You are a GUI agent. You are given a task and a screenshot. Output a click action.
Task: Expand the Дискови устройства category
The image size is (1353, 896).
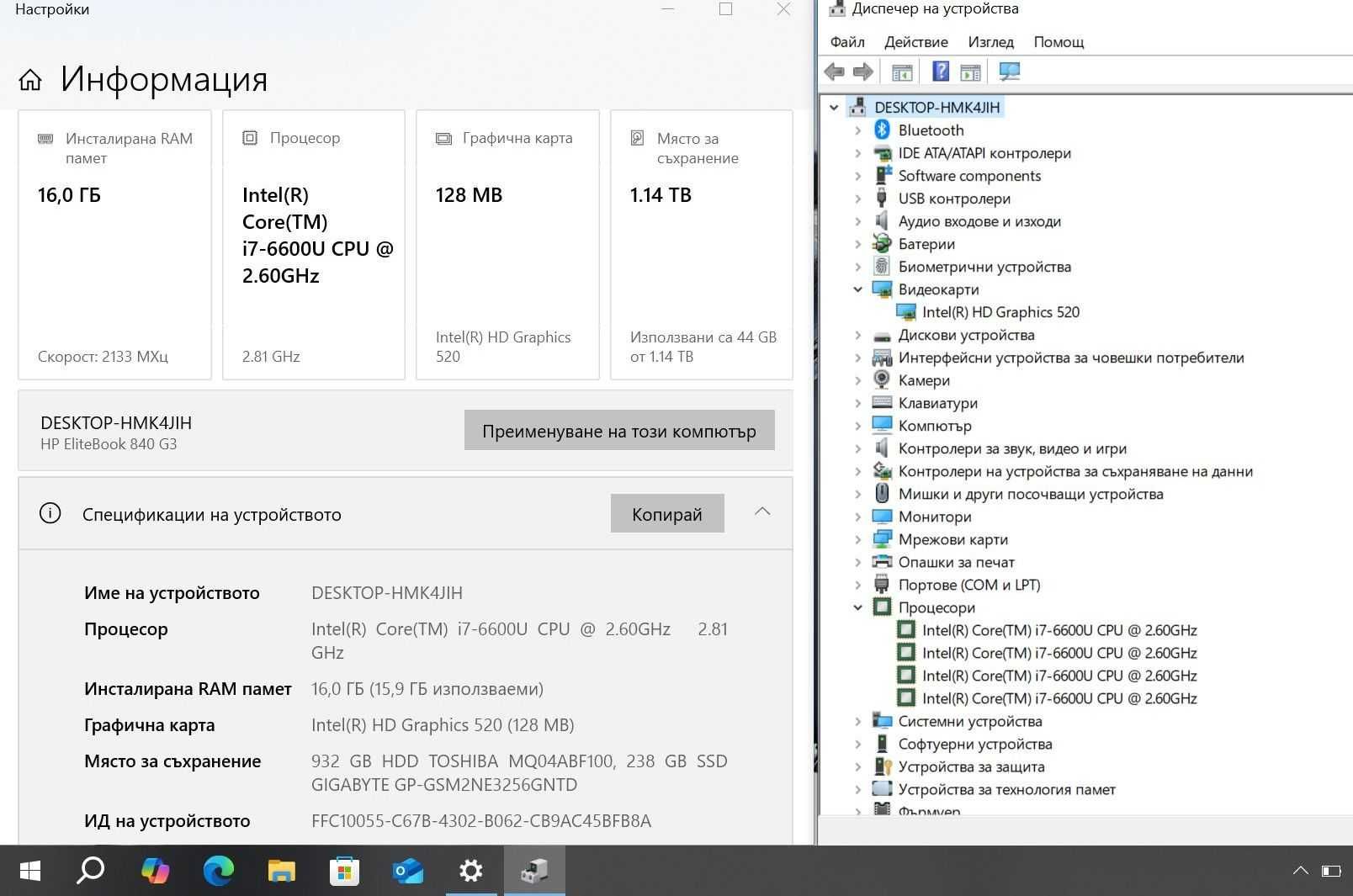[x=857, y=335]
